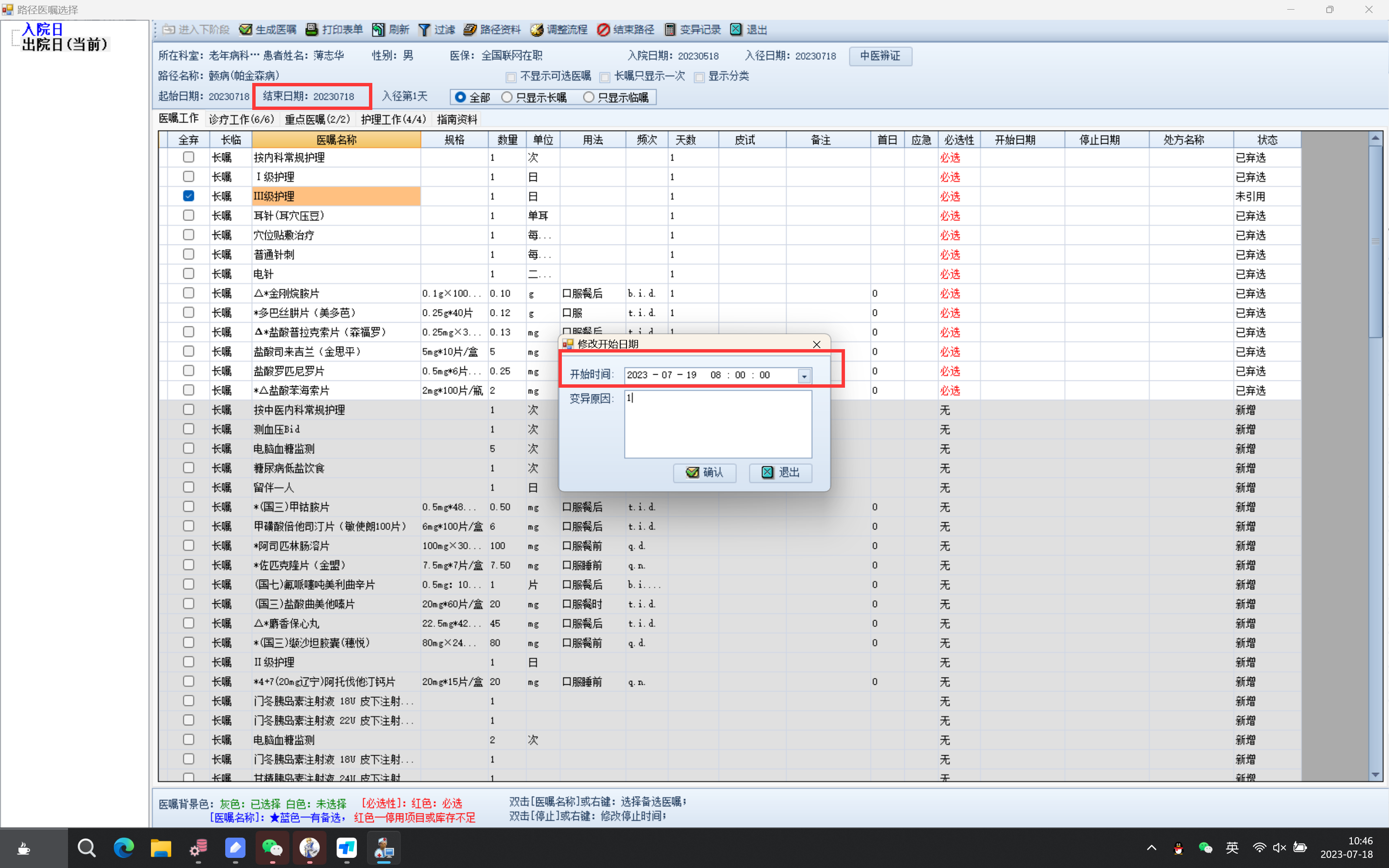This screenshot has height=868, width=1389.
Task: Click inside the 变异原因 text box
Action: 718,425
